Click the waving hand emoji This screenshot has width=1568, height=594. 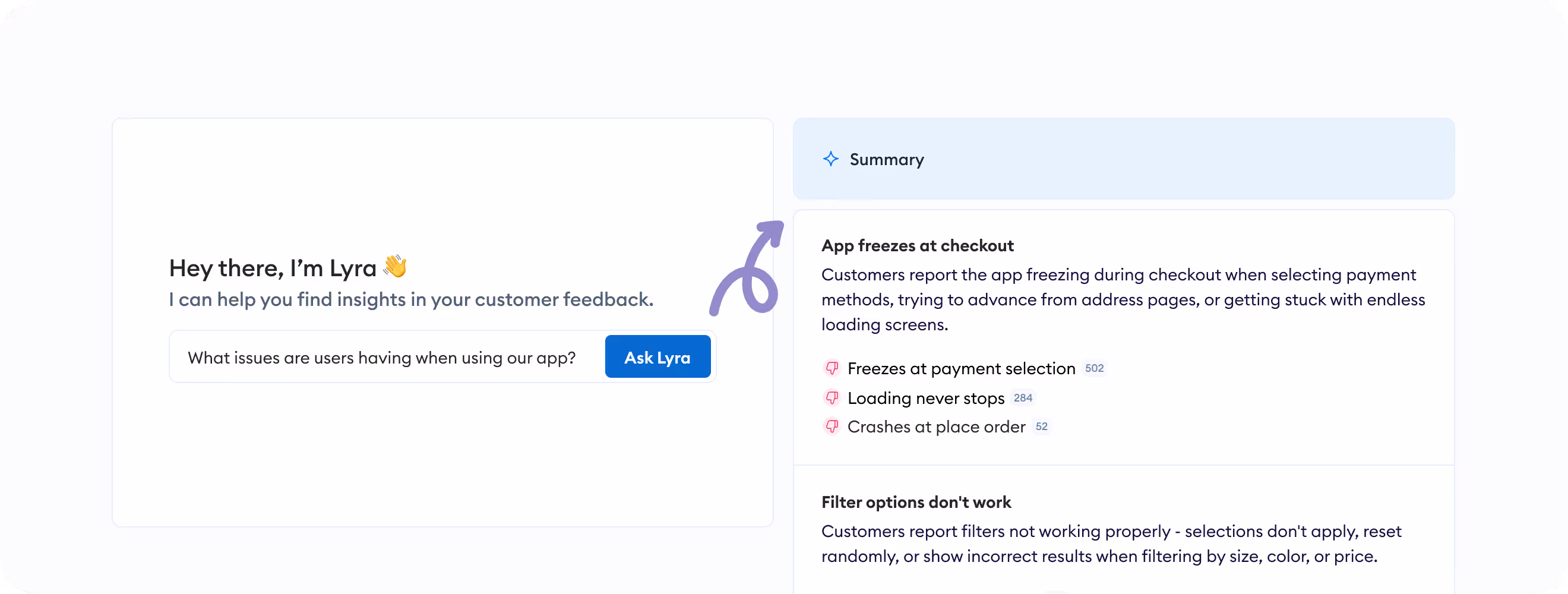pyautogui.click(x=395, y=267)
